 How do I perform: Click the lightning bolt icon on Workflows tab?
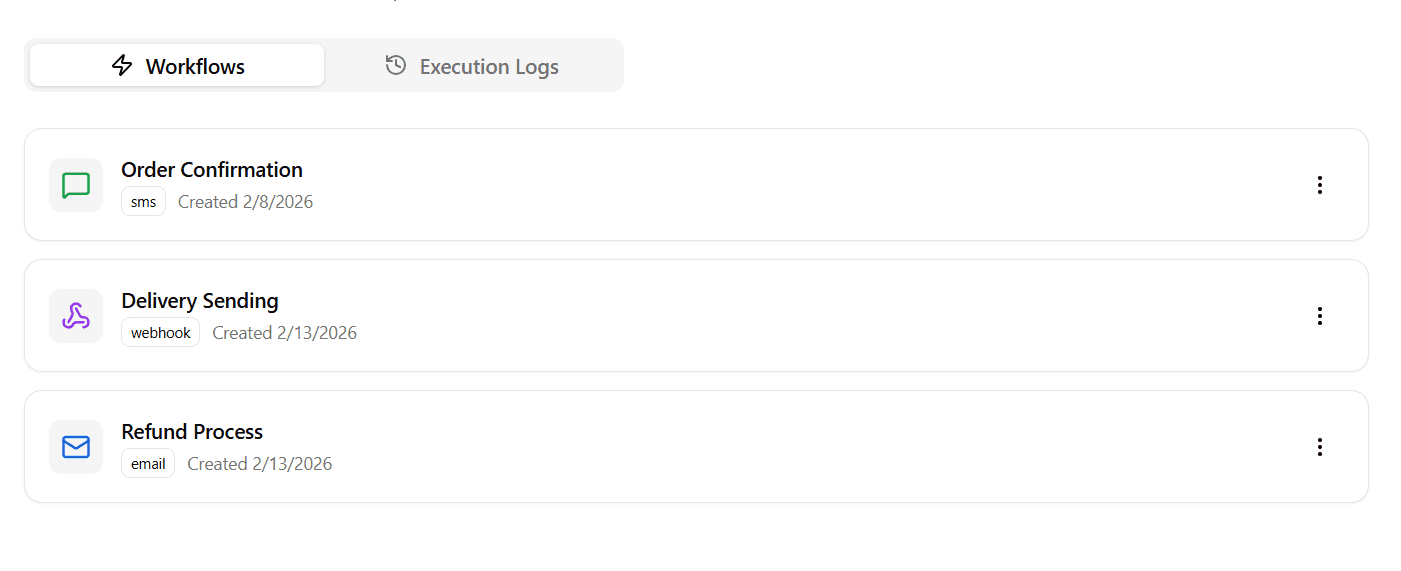coord(122,66)
